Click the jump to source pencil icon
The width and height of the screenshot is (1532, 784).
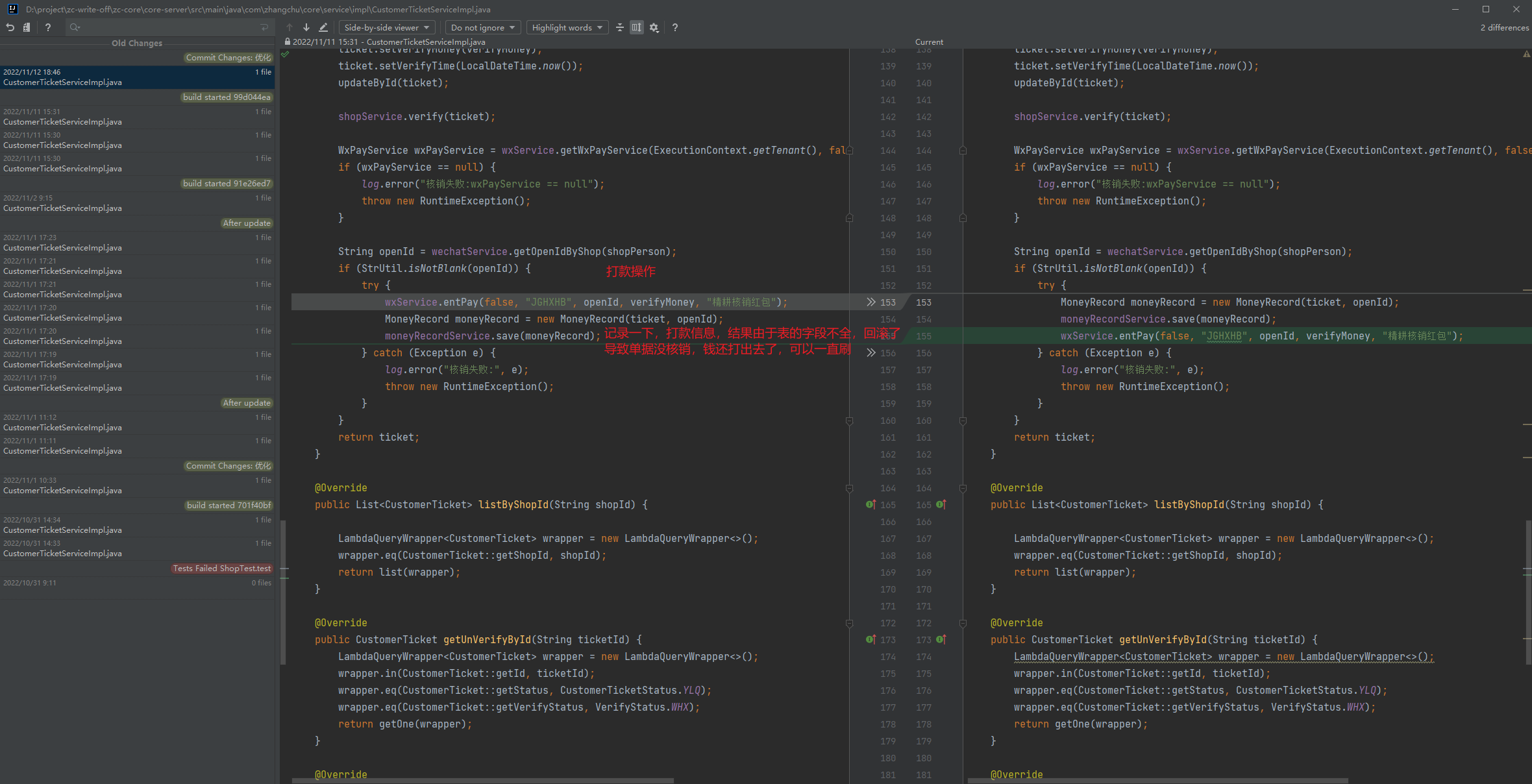[x=323, y=27]
